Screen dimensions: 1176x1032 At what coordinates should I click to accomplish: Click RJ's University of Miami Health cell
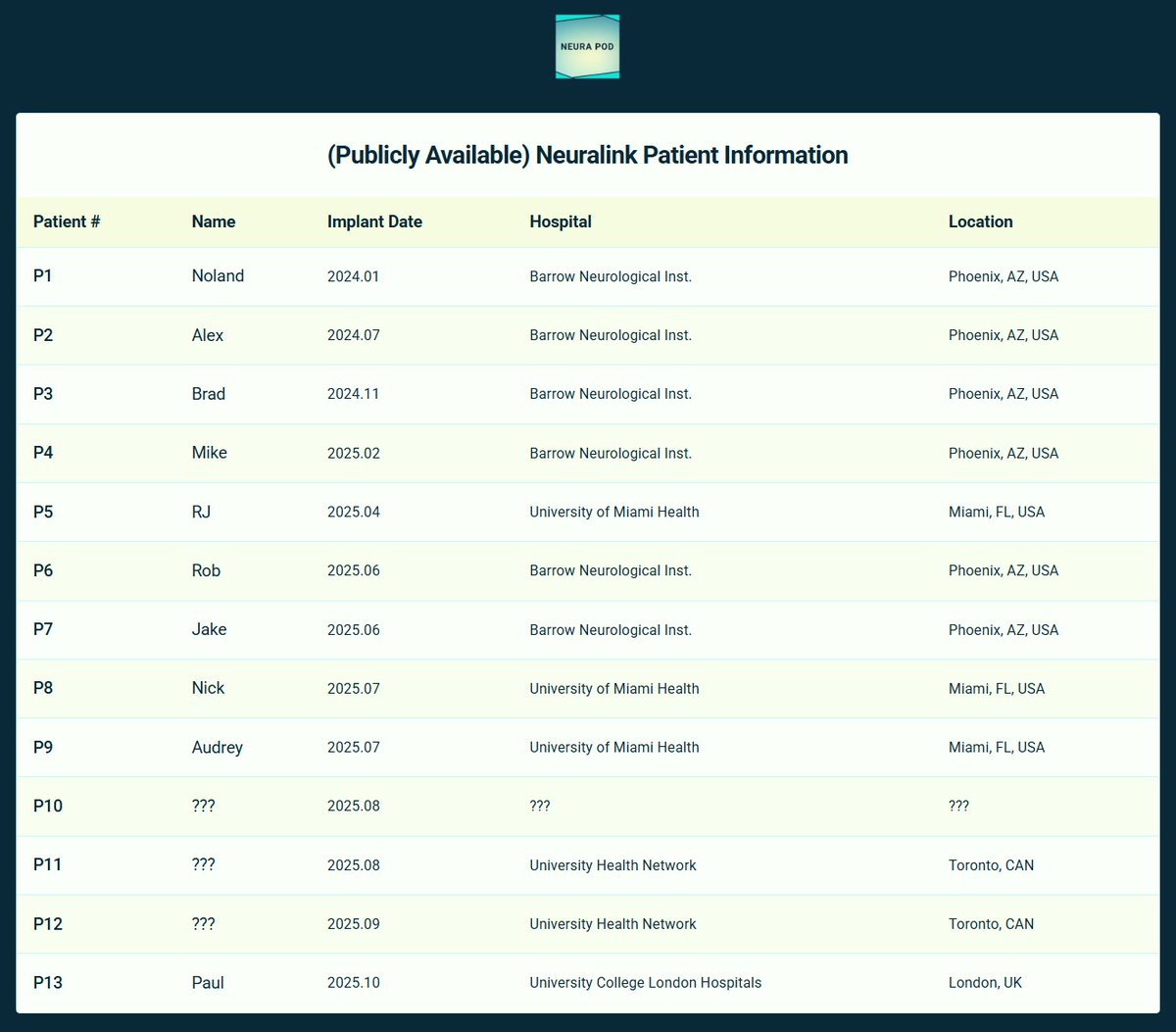[x=614, y=512]
